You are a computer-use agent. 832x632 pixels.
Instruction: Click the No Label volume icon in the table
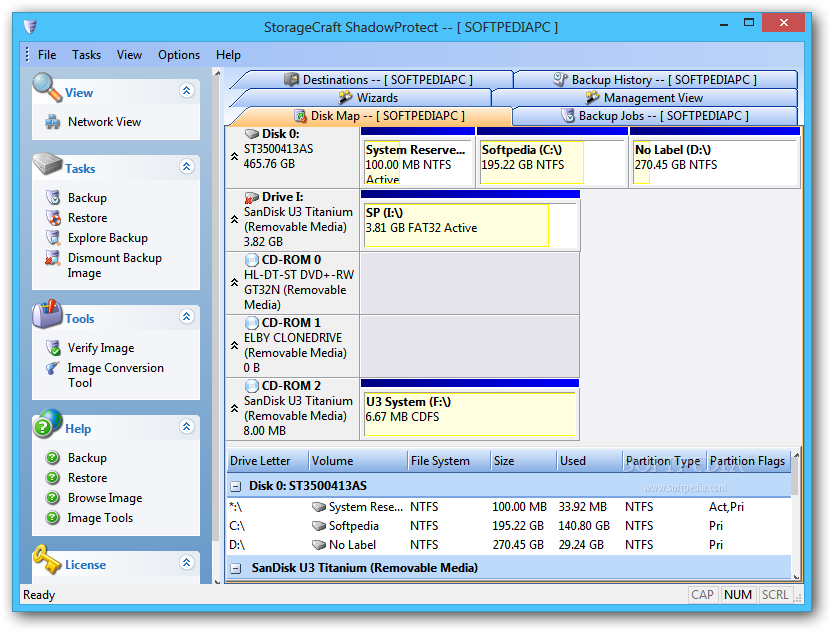(319, 545)
